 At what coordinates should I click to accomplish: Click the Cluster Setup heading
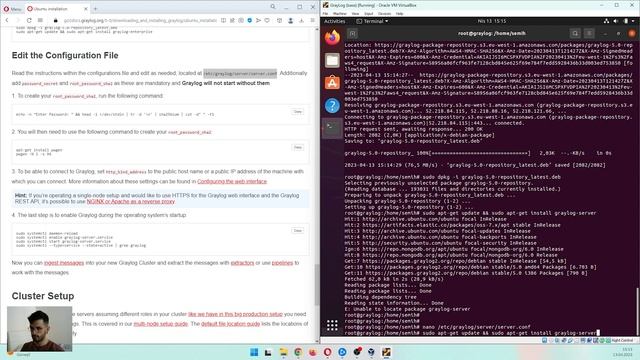(x=43, y=296)
